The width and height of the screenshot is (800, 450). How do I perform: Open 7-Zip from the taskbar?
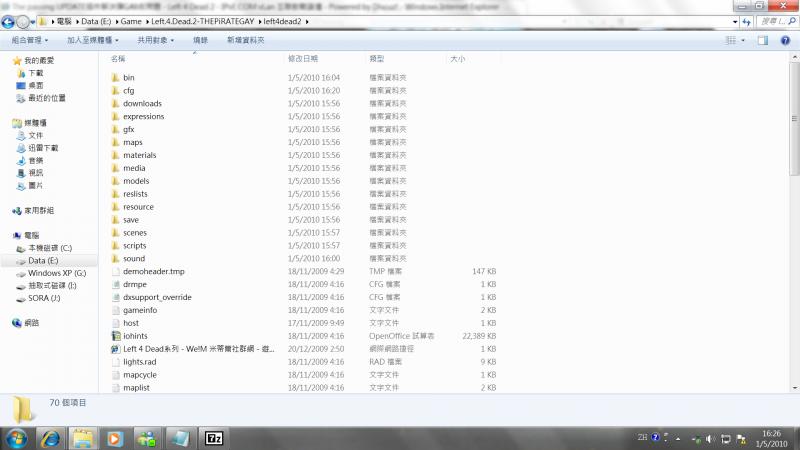click(x=214, y=438)
